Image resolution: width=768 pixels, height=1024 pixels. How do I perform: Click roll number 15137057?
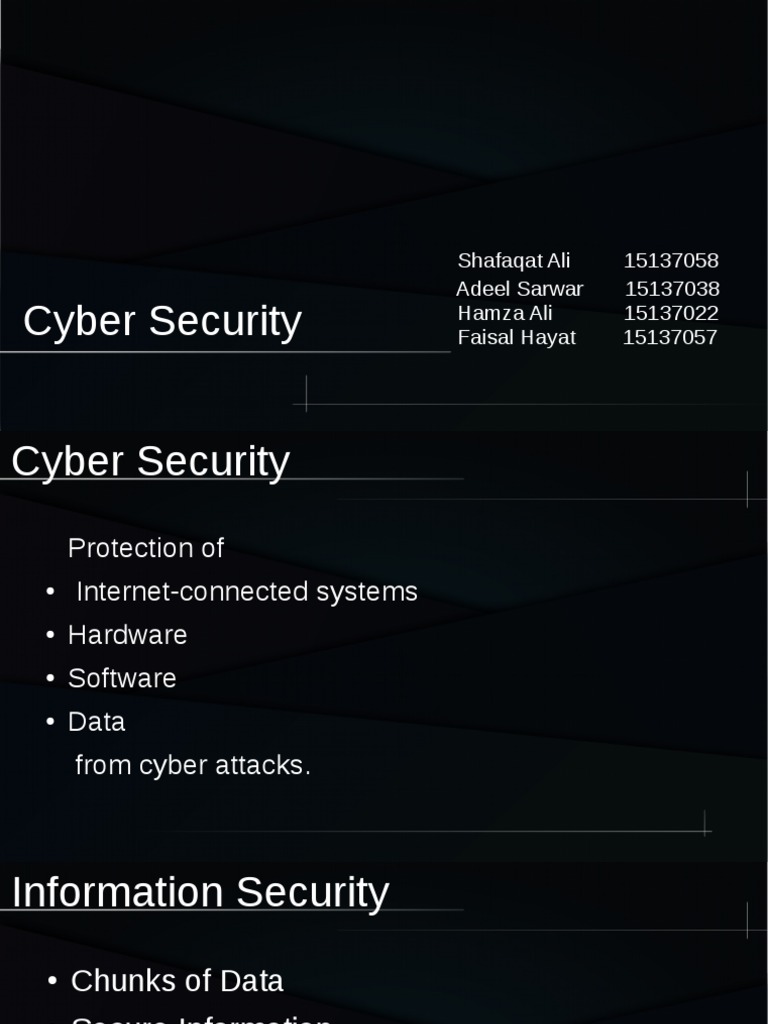670,337
